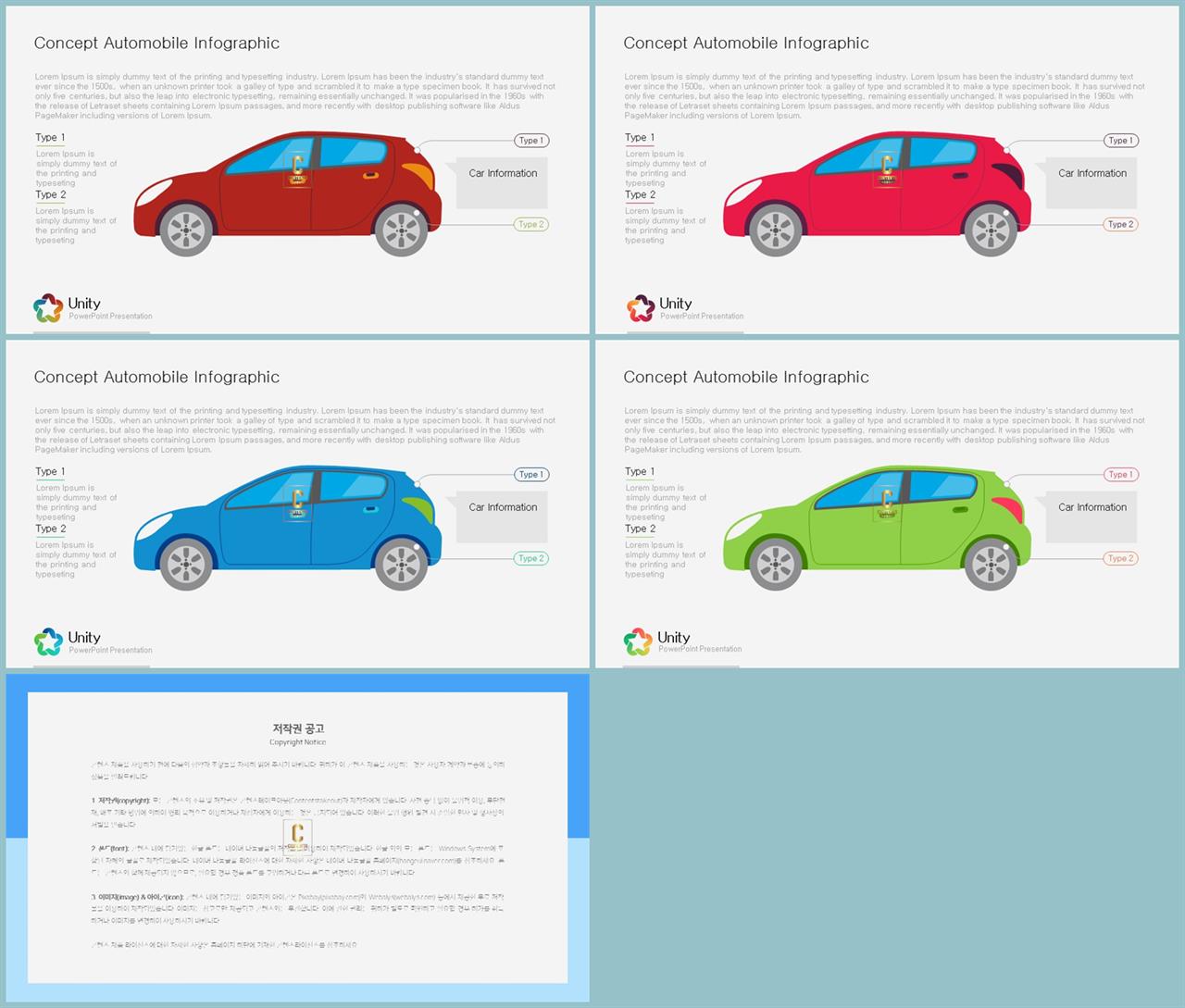The image size is (1185, 1008).
Task: Click Type 1 callout on crimson car slide
Action: tap(1121, 141)
